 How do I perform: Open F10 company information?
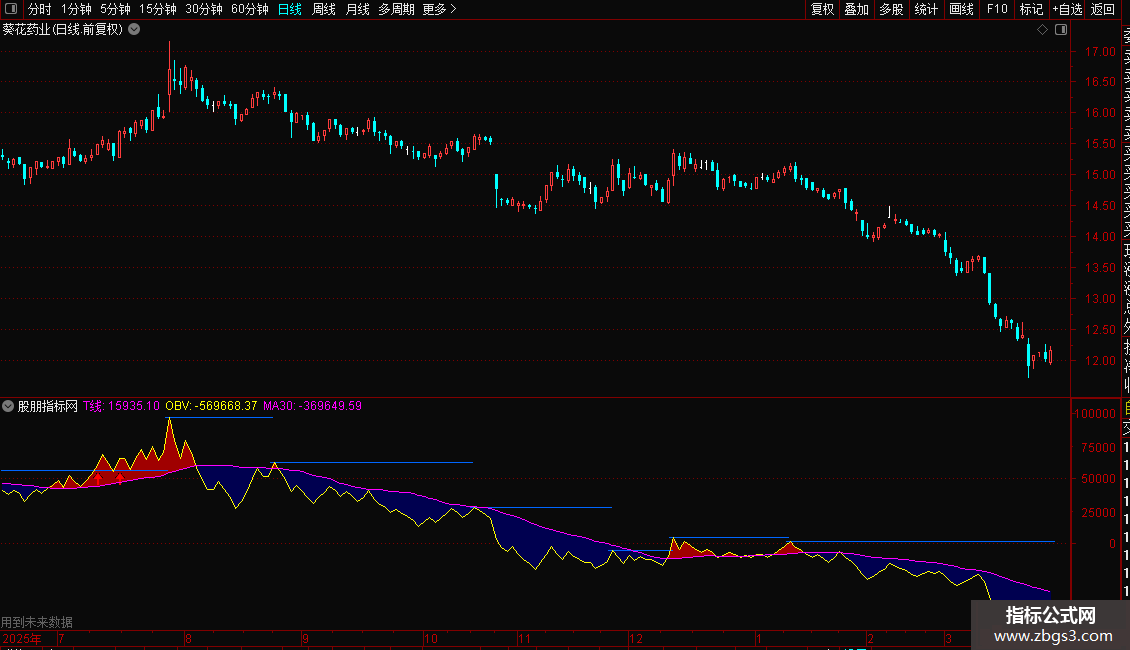coord(996,9)
